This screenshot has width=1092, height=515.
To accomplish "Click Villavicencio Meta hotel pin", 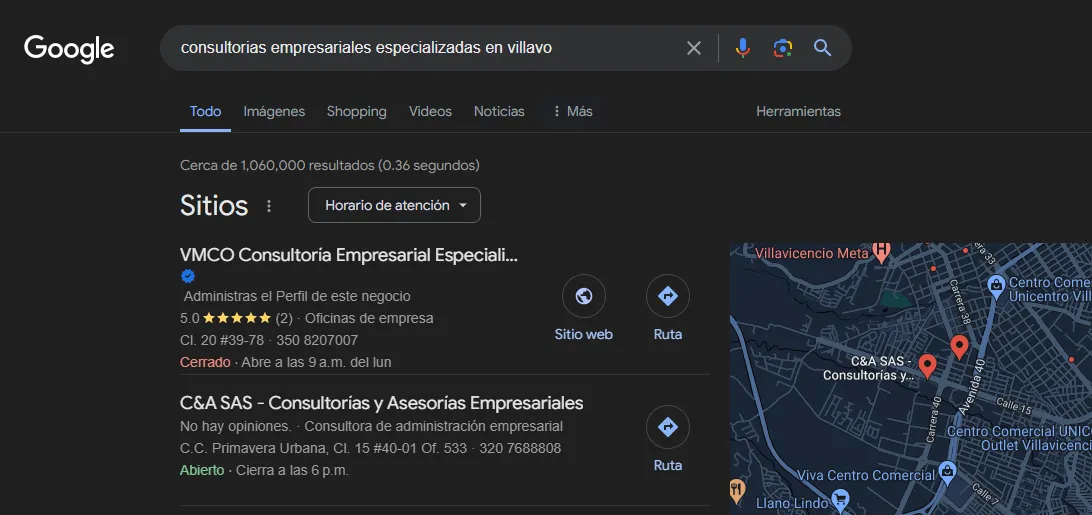I will coord(882,251).
